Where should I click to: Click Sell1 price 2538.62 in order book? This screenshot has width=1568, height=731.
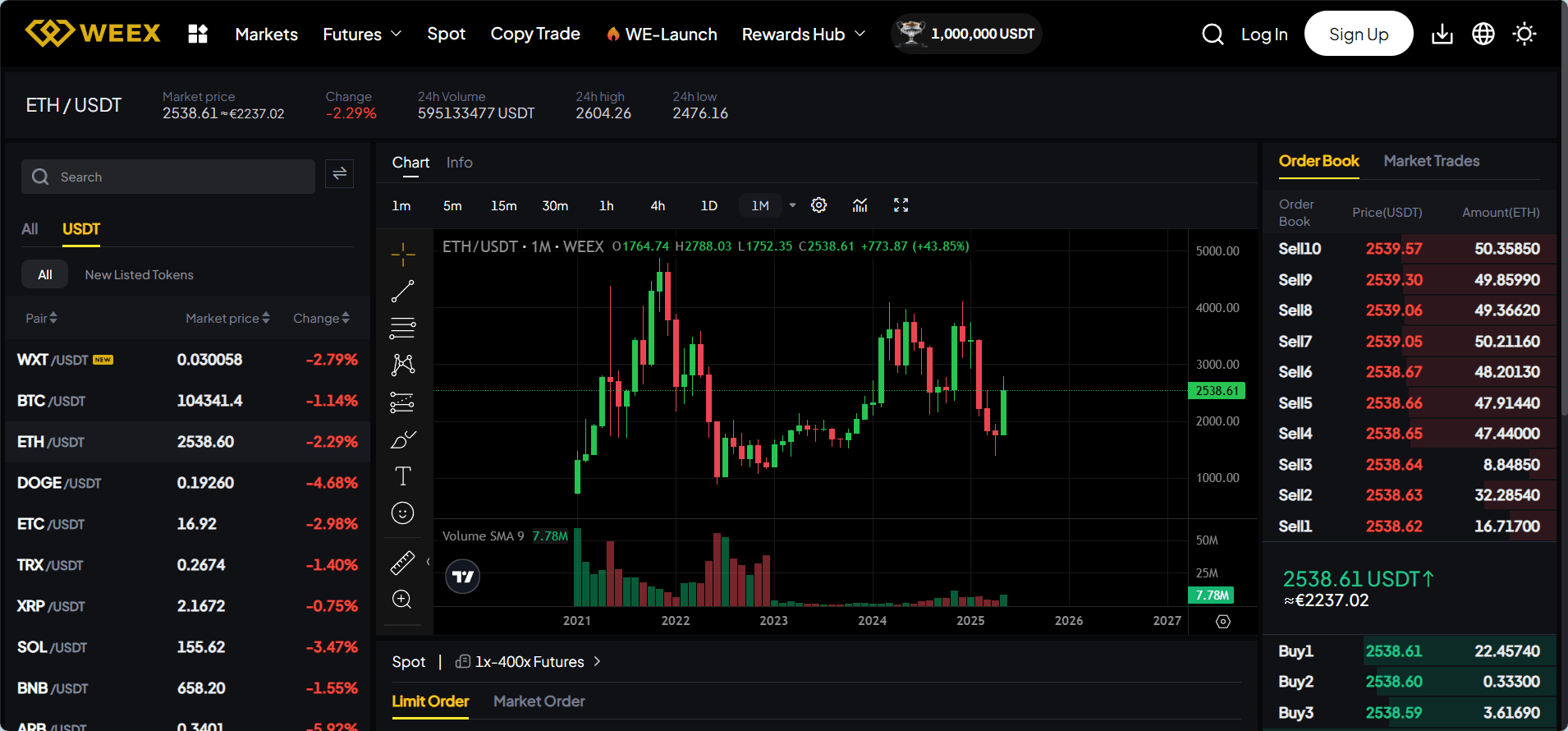pos(1394,526)
